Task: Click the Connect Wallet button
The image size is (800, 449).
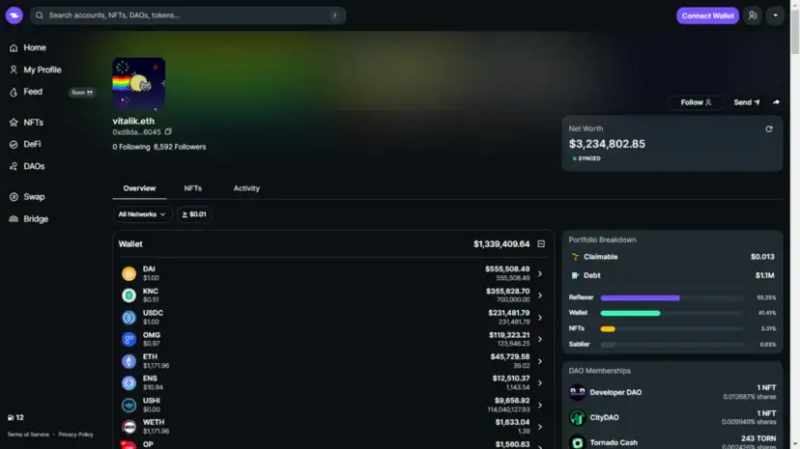Action: 708,16
